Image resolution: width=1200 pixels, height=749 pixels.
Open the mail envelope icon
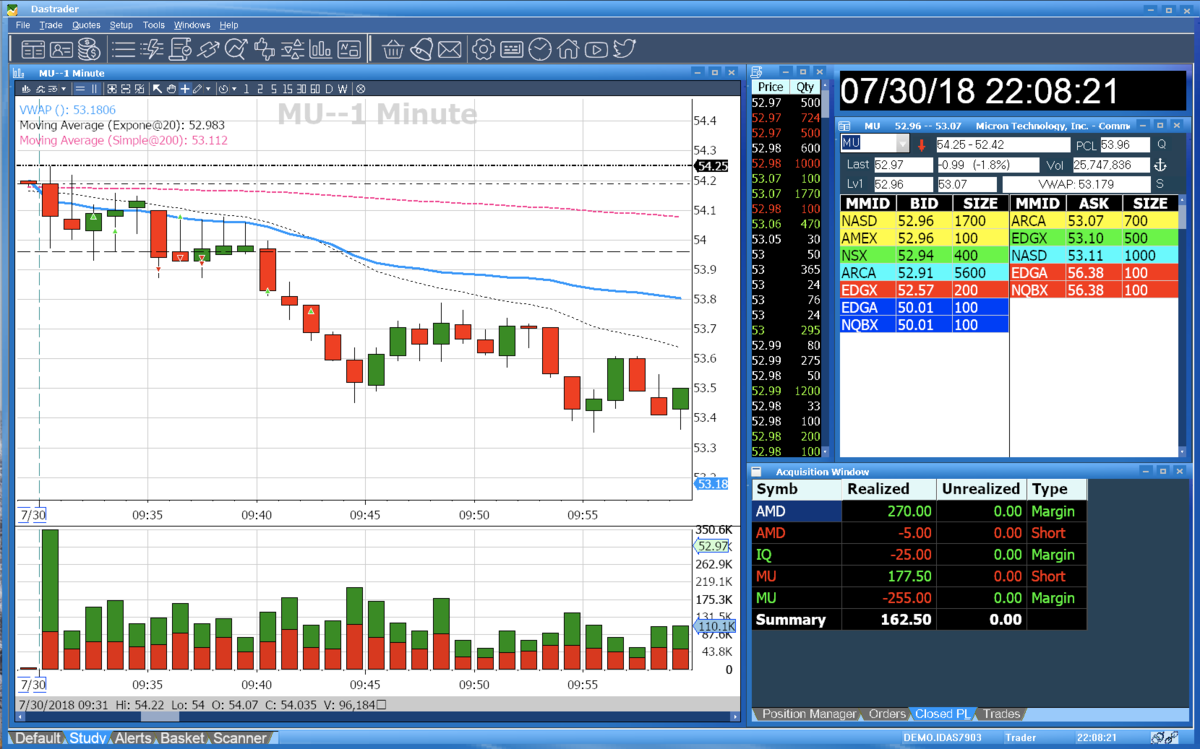coord(449,48)
